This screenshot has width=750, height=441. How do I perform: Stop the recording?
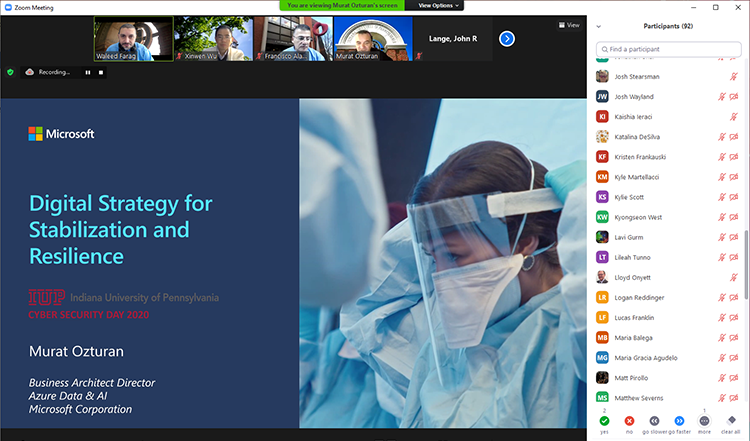pyautogui.click(x=101, y=72)
